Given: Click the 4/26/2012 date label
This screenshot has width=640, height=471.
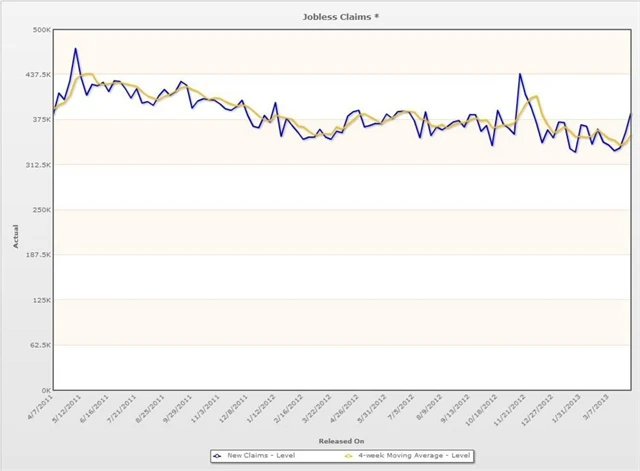Looking at the screenshot, I should 344,408.
